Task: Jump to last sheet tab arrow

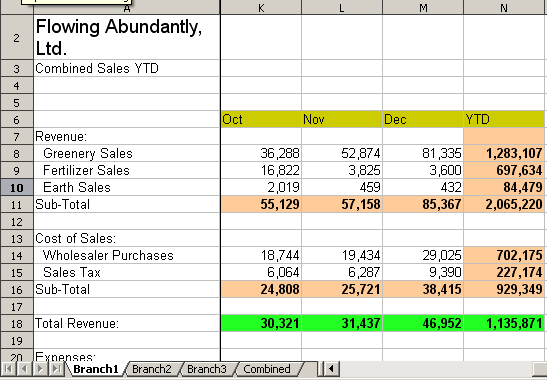Action: [56, 369]
